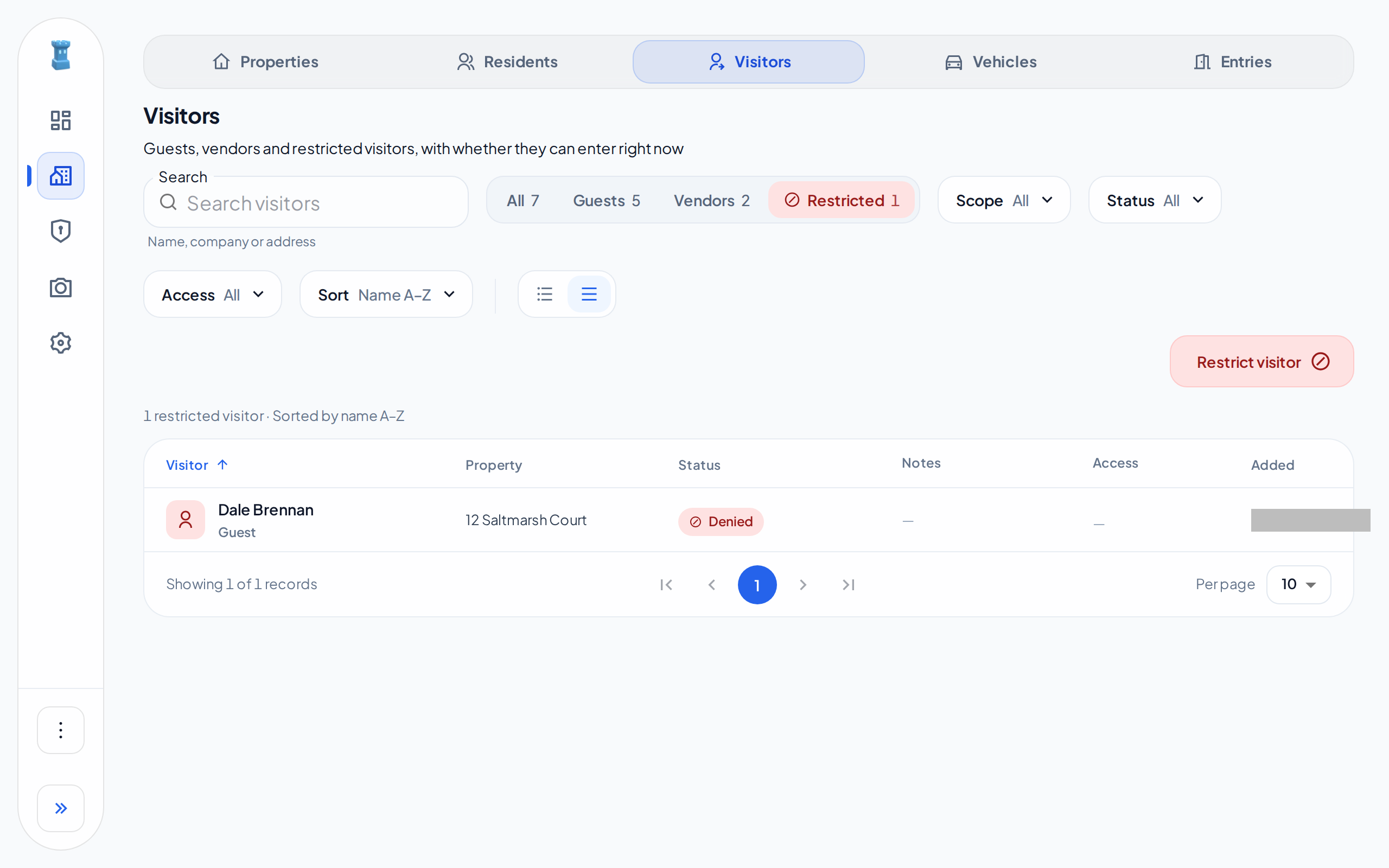Switch to the Entries tab
This screenshot has width=1389, height=868.
pos(1232,62)
